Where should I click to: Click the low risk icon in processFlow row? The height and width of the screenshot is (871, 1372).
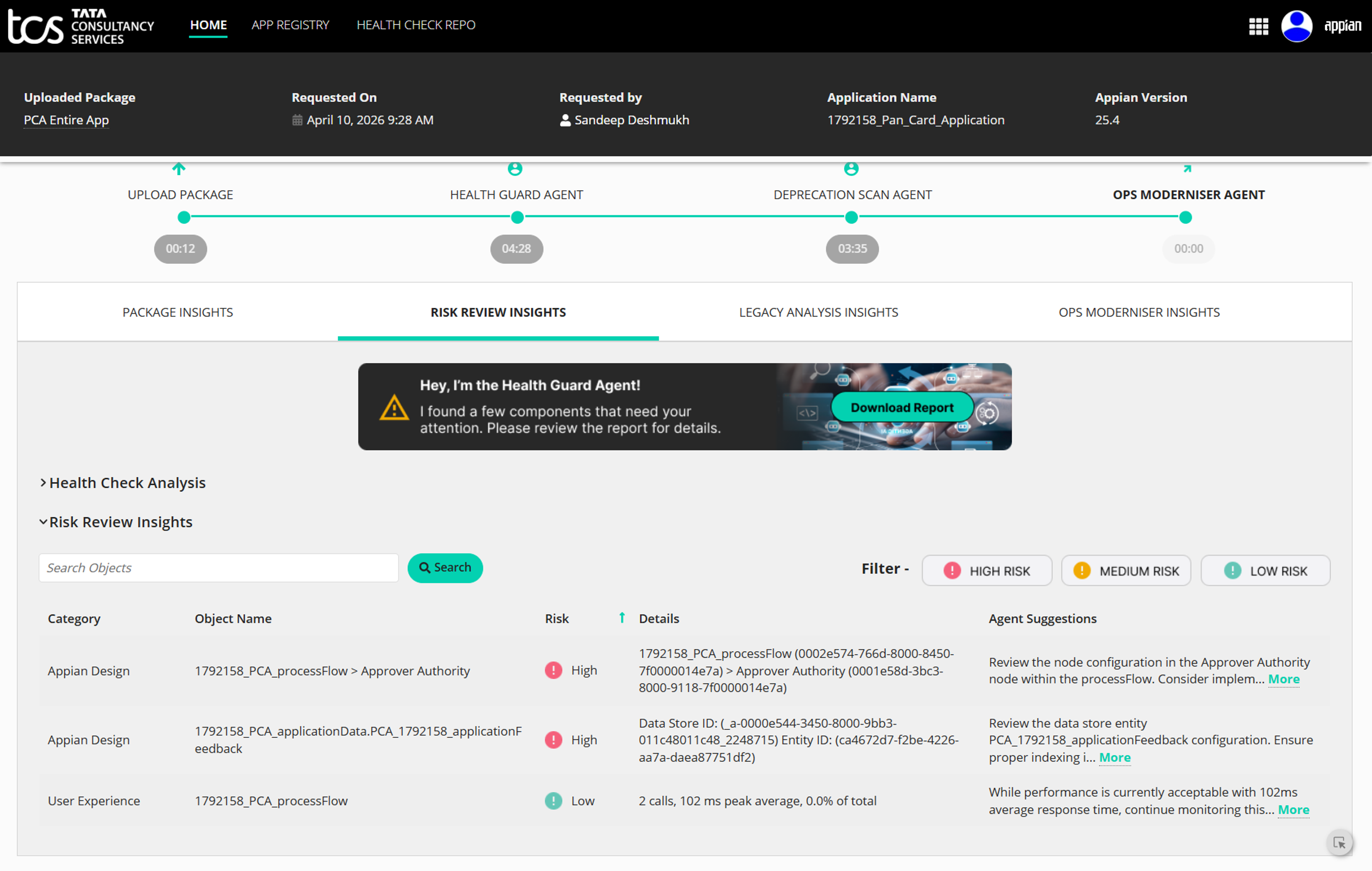[x=553, y=801]
